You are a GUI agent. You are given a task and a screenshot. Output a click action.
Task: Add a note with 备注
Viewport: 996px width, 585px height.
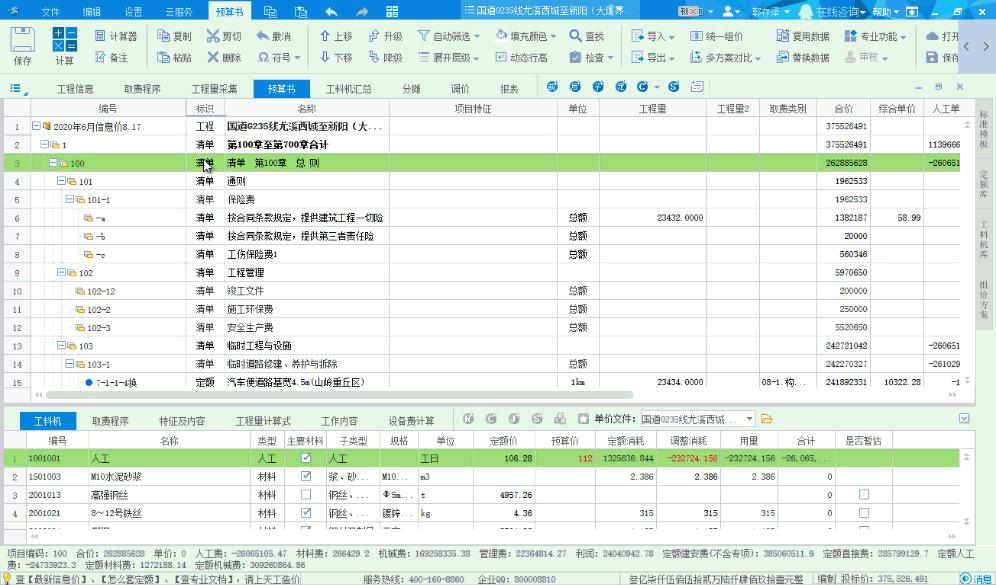tap(111, 57)
